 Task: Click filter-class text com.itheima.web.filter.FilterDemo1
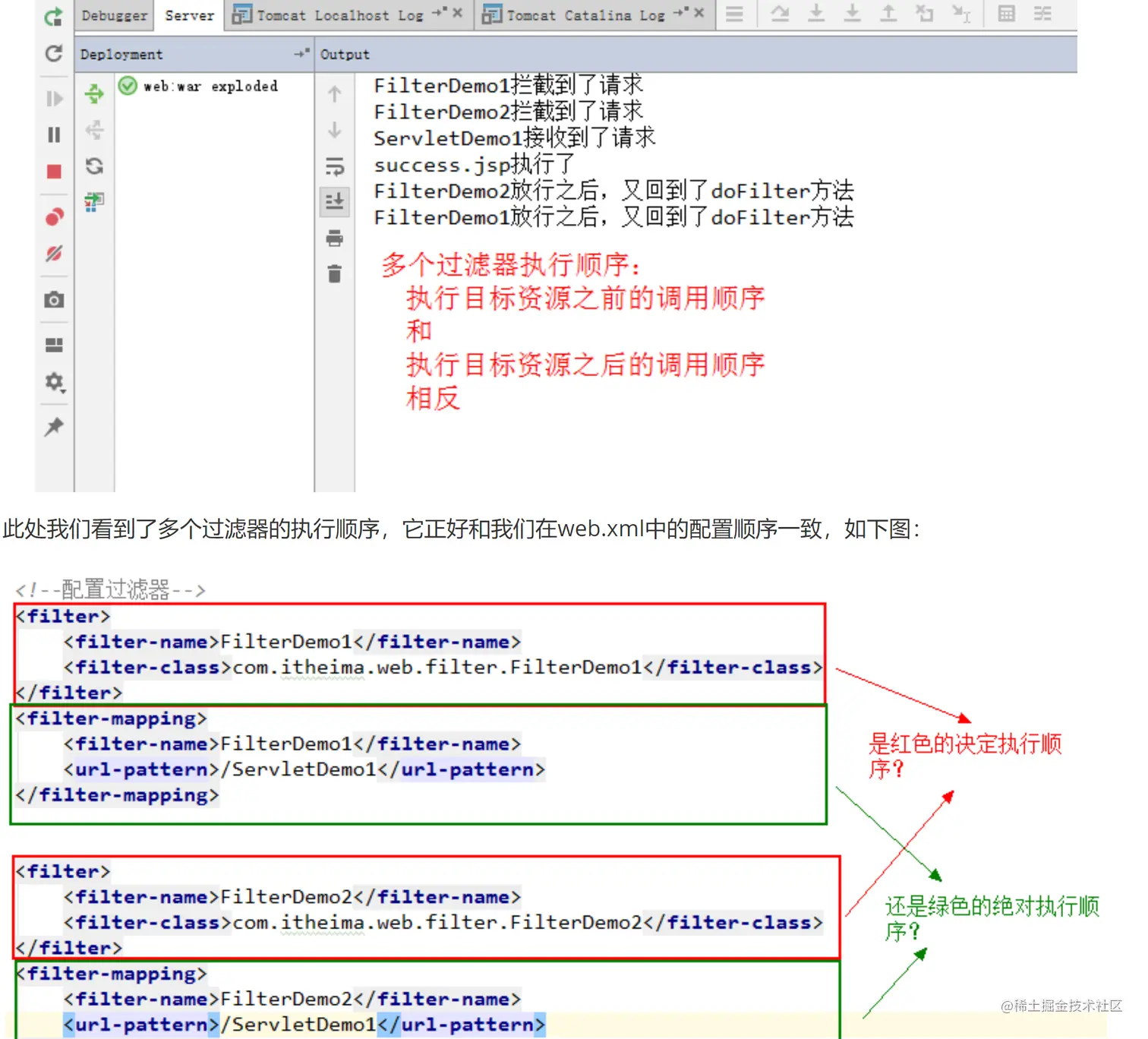coord(437,668)
